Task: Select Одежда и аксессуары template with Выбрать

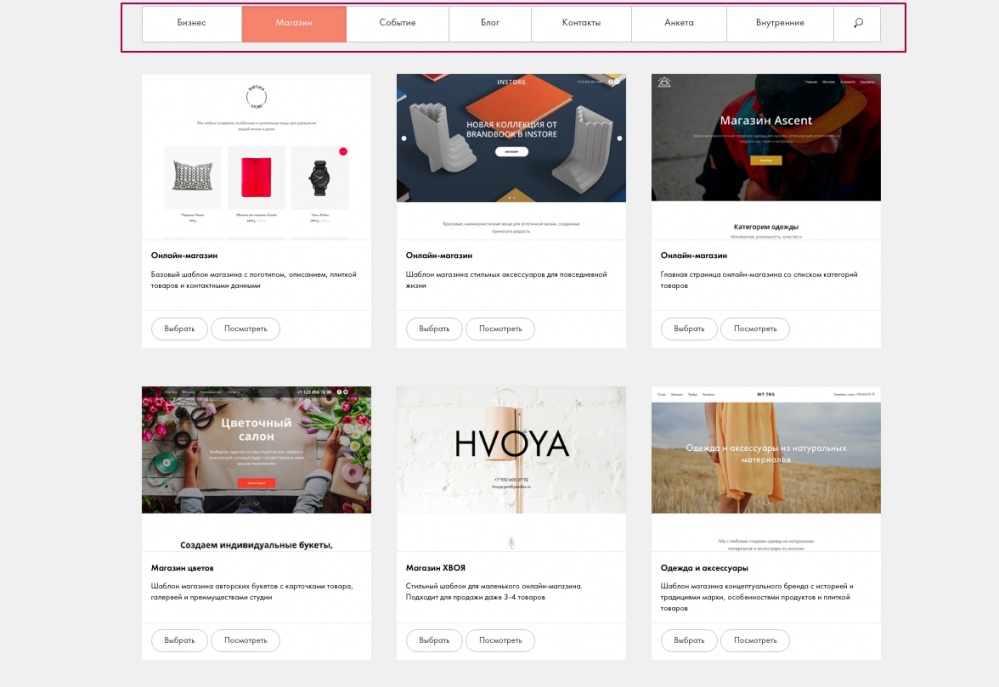Action: pos(689,640)
